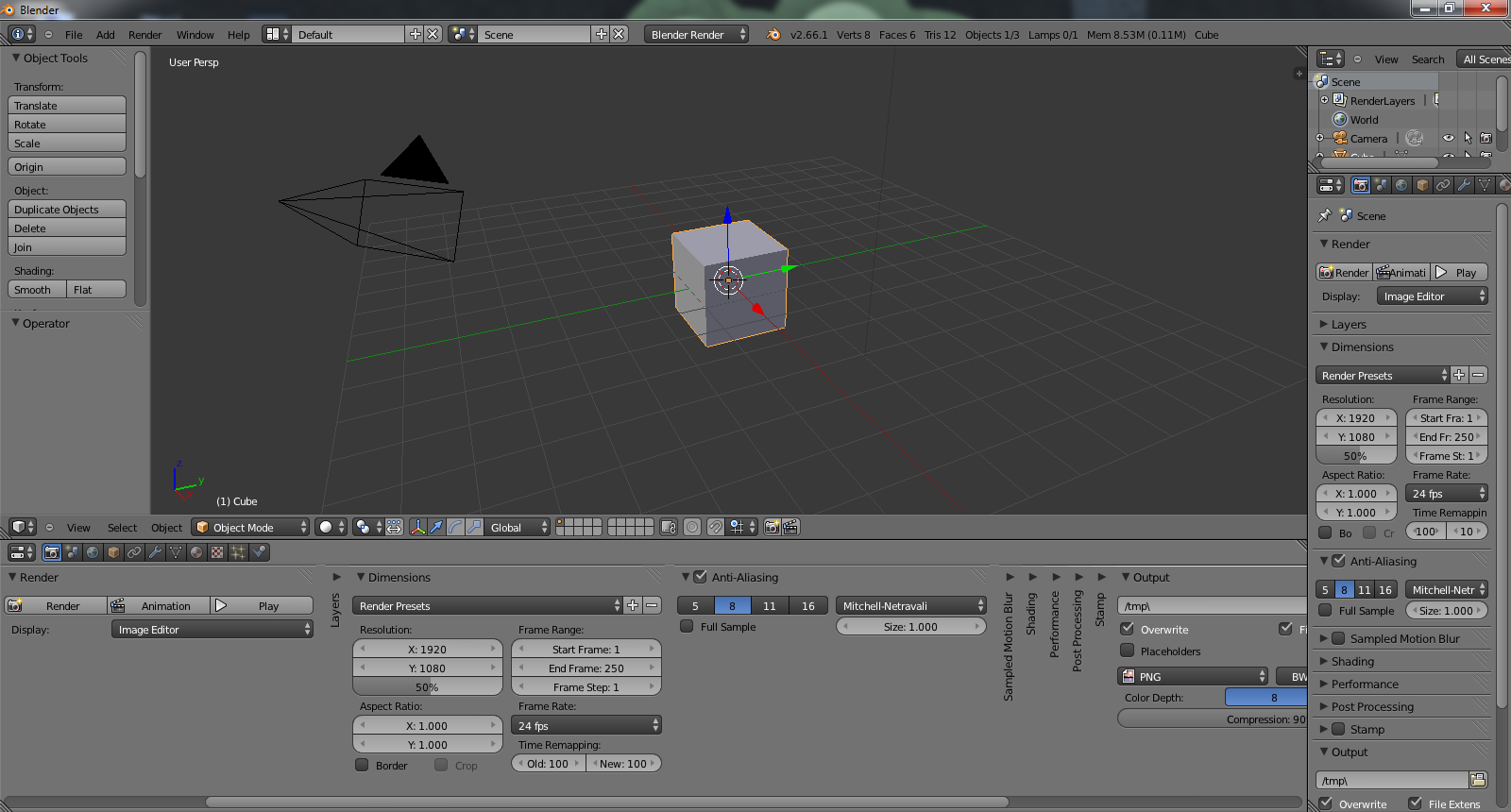Open the Help menu
This screenshot has height=812, width=1511.
239,35
